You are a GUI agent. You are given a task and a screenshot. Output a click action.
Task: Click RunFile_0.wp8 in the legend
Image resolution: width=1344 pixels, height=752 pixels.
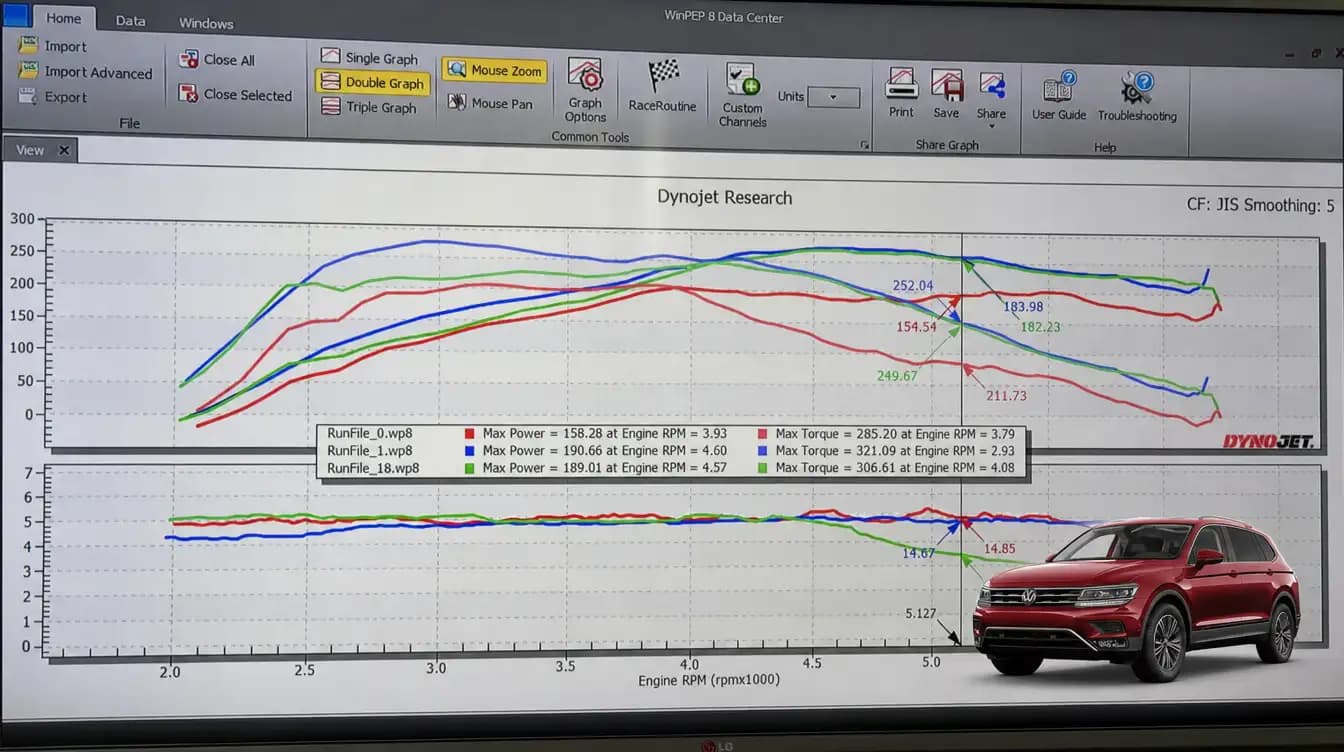(369, 433)
